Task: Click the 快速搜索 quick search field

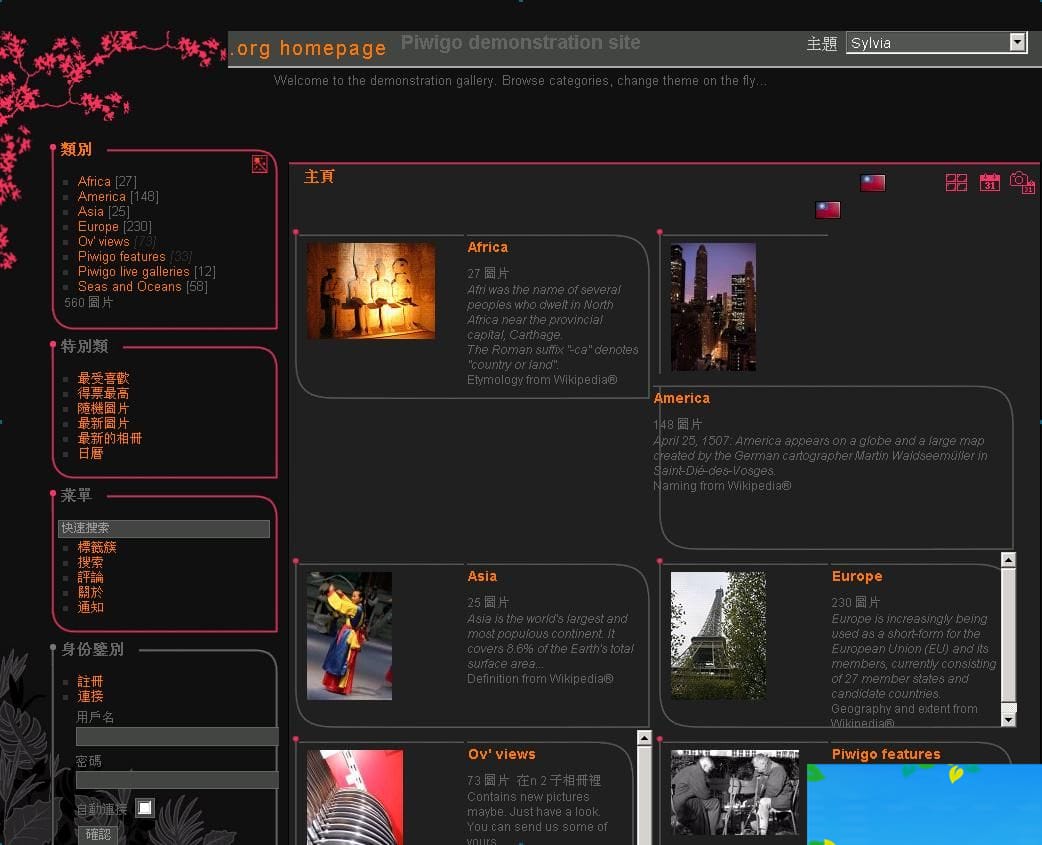Action: (x=164, y=529)
